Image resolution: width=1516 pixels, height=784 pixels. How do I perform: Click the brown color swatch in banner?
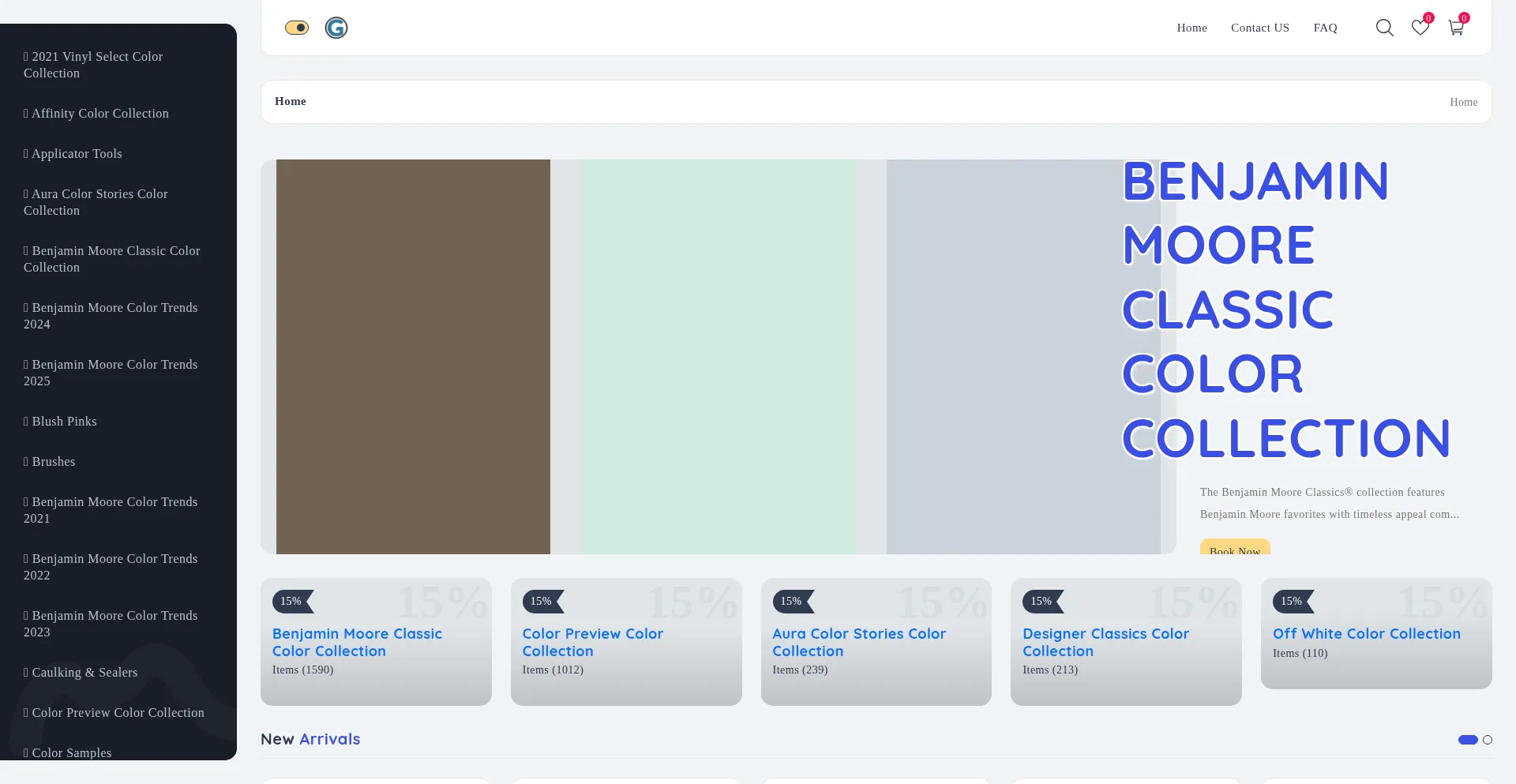tap(413, 356)
